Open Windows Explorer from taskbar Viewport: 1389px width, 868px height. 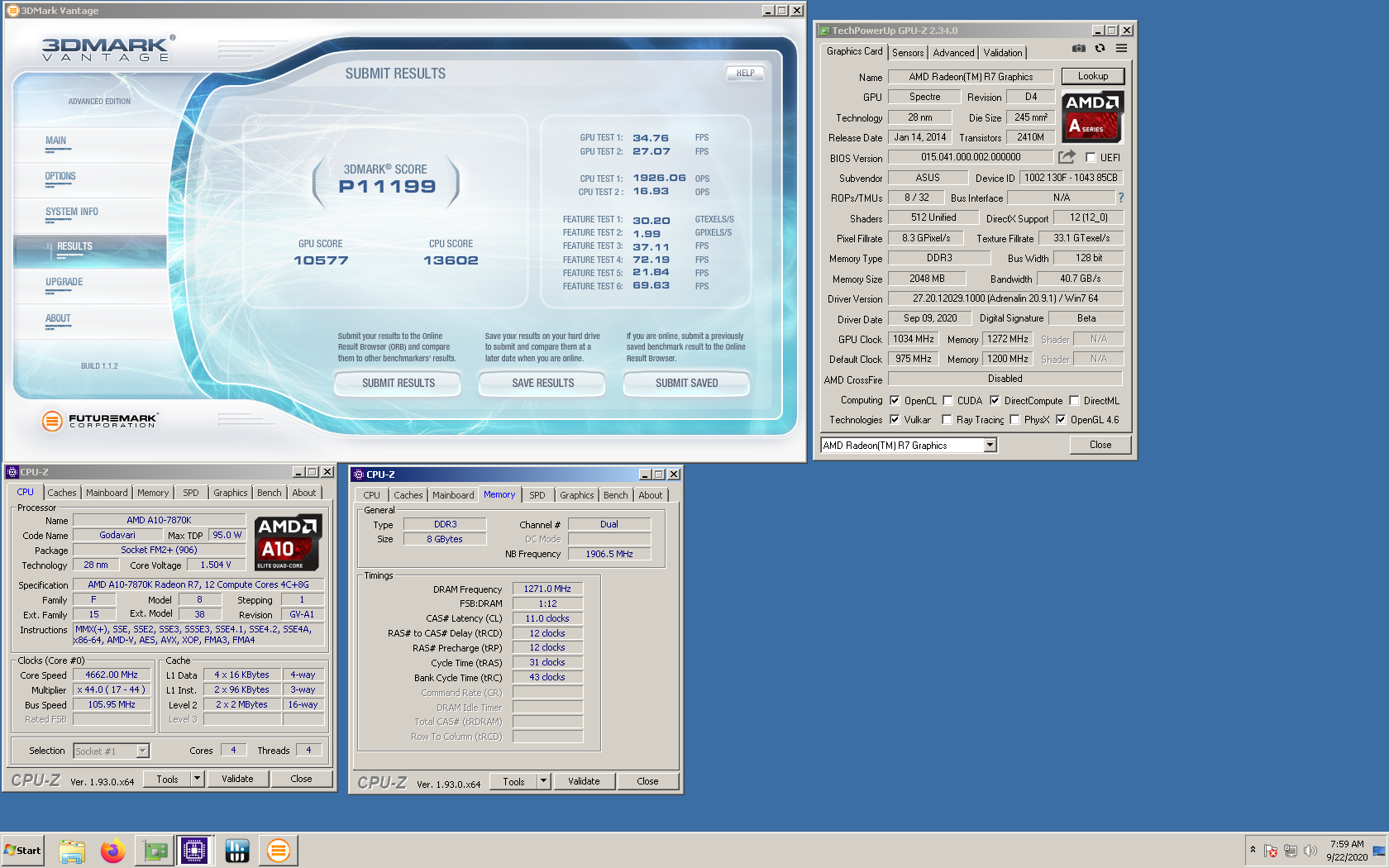(x=72, y=851)
